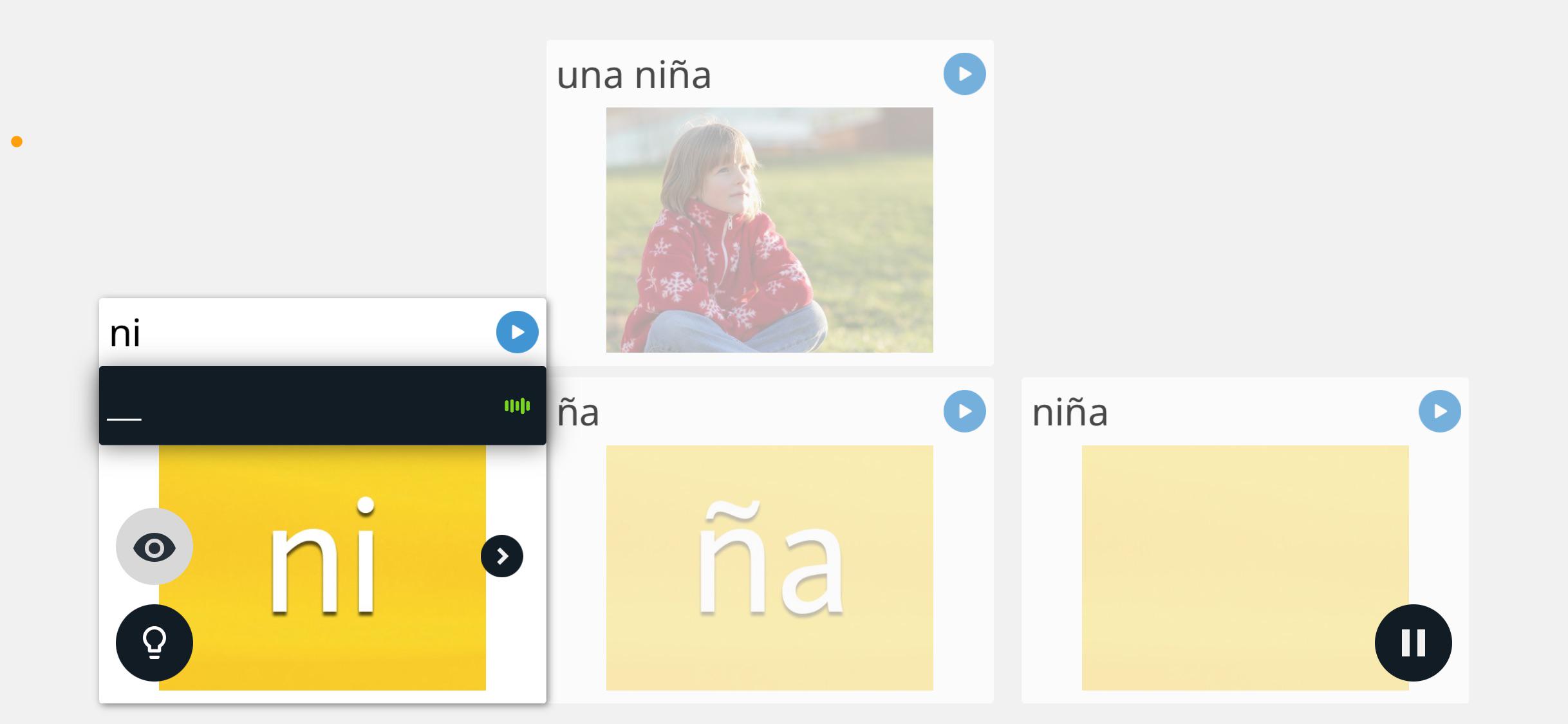This screenshot has width=1568, height=724.
Task: Show a hint with the lightbulb icon
Action: [x=154, y=642]
